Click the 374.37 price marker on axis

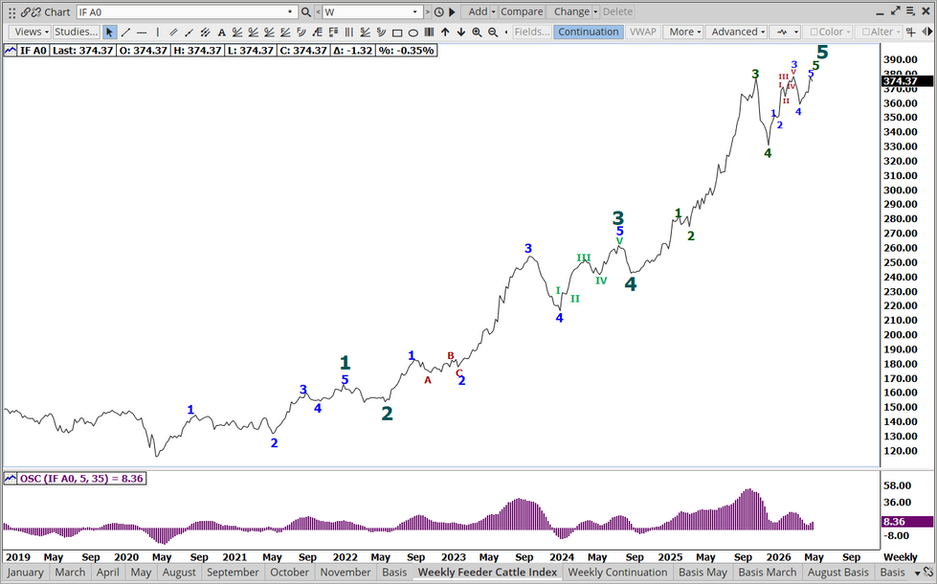907,82
